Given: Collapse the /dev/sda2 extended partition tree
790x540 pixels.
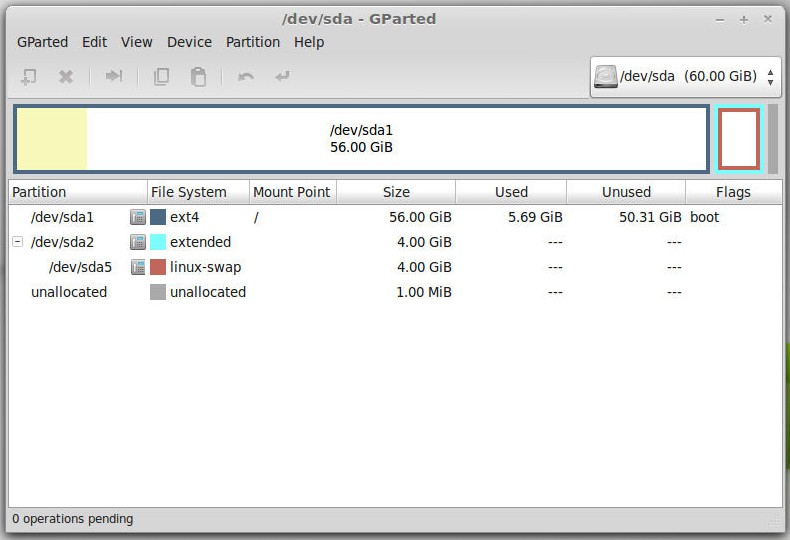Looking at the screenshot, I should tap(17, 242).
